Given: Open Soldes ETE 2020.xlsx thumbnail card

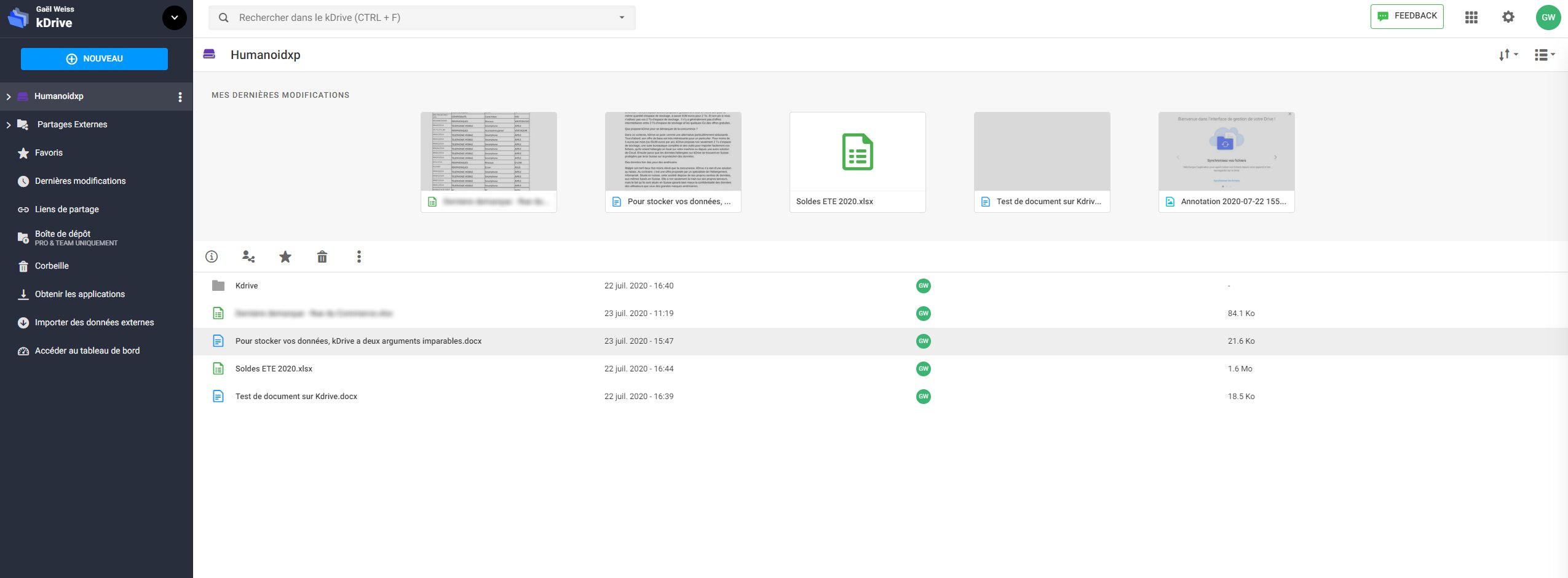Looking at the screenshot, I should [x=858, y=162].
